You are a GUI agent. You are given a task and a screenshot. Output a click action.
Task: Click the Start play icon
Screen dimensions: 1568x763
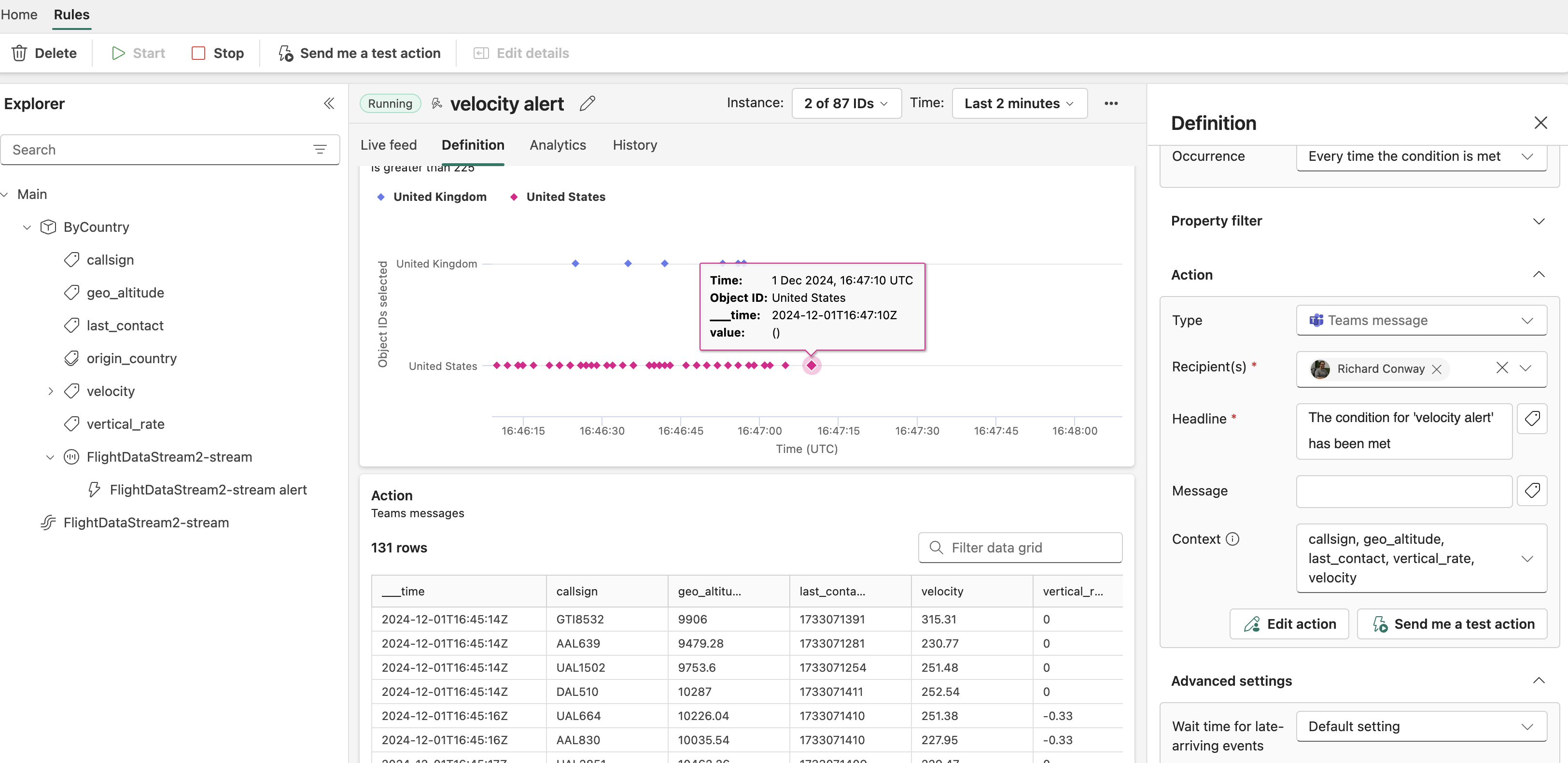point(118,53)
